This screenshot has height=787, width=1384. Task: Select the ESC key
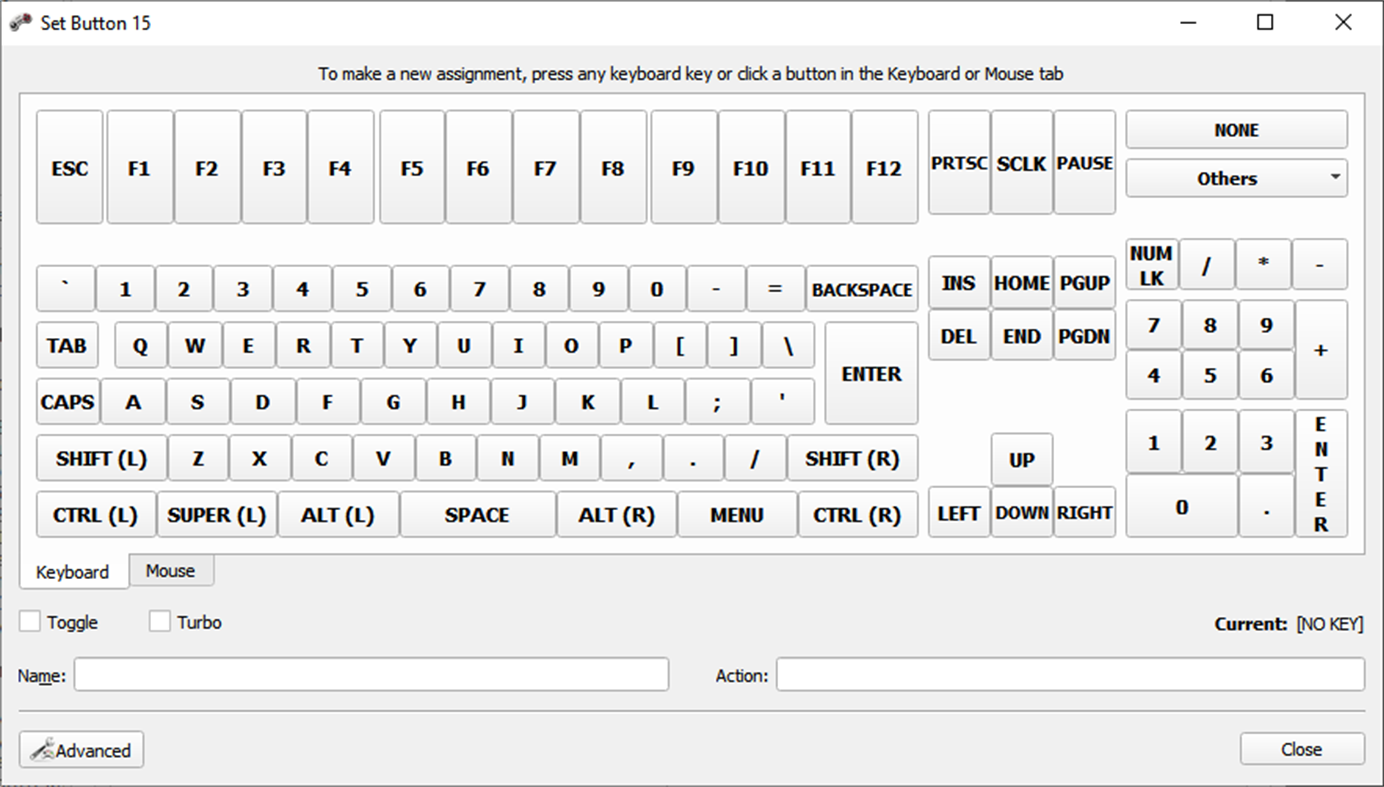pos(69,166)
